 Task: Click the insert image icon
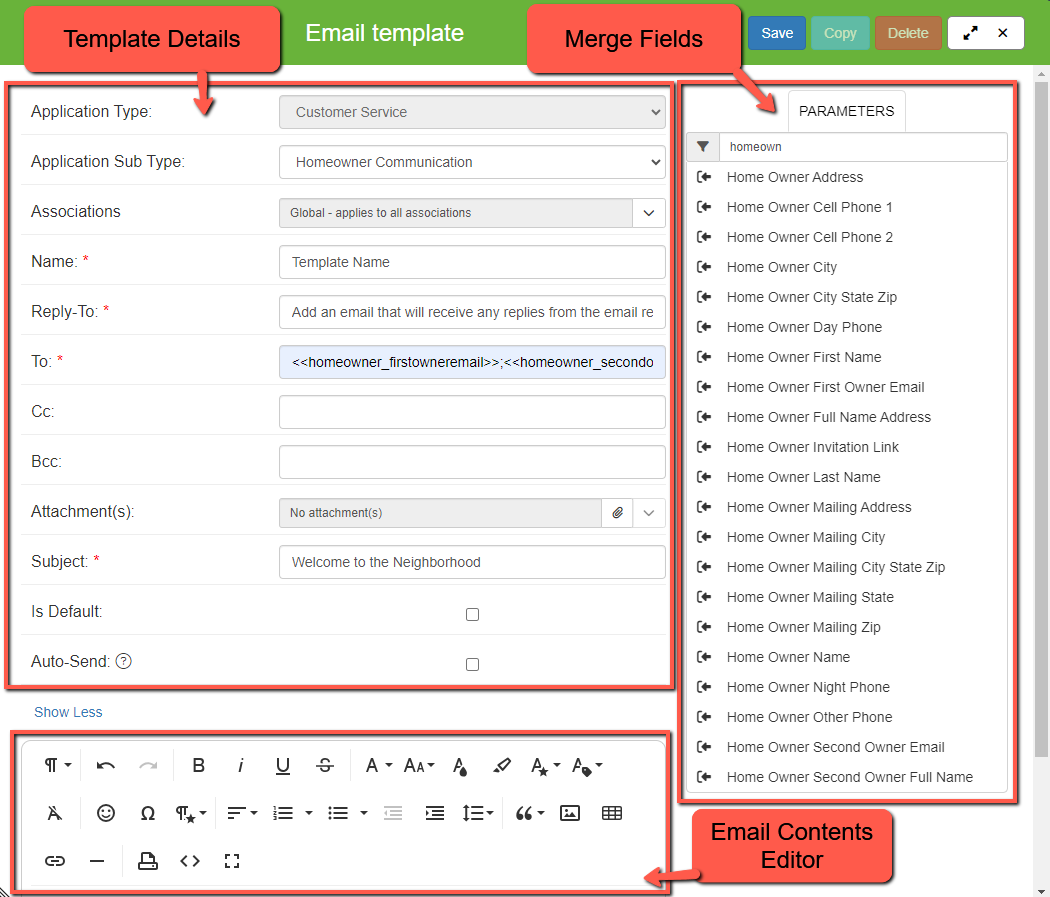pos(570,813)
